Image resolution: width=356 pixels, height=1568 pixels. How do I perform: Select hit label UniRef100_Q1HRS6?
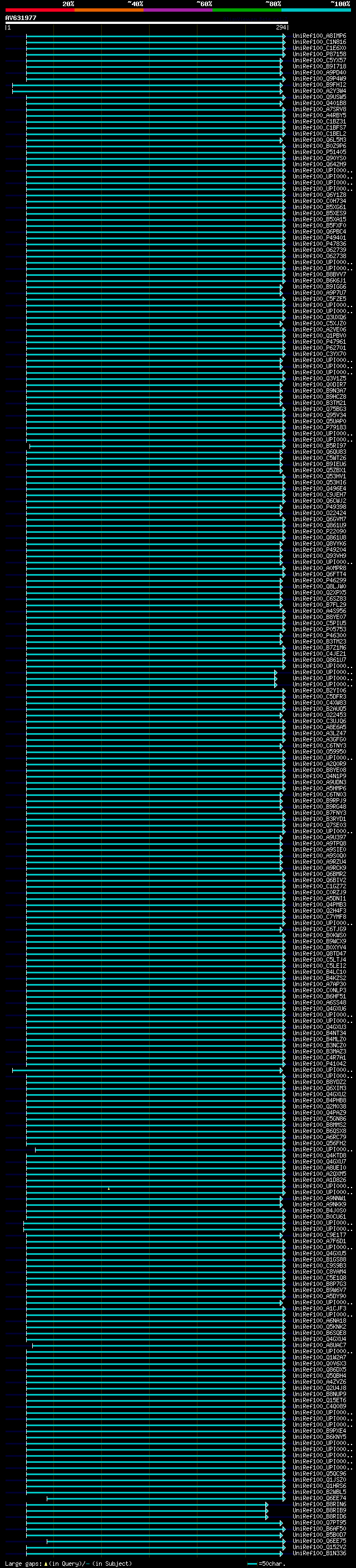tap(319, 1485)
